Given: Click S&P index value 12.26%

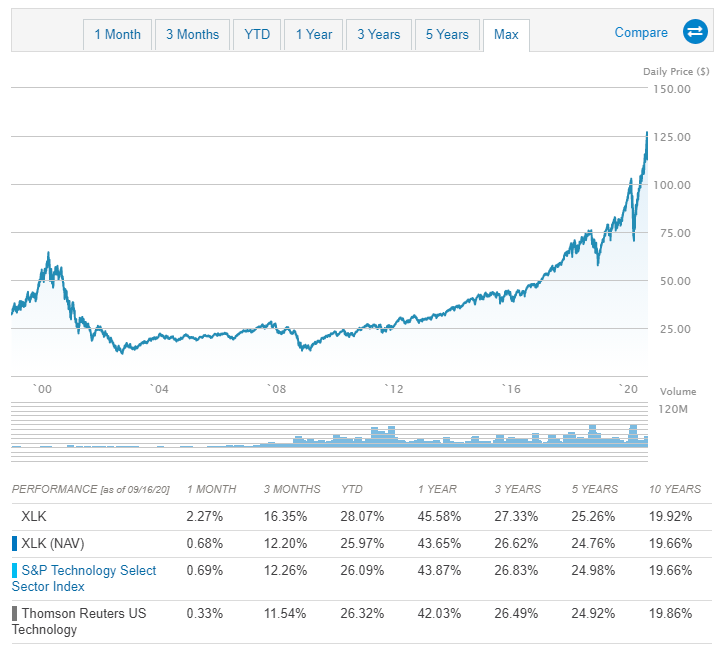Looking at the screenshot, I should click(x=285, y=571).
